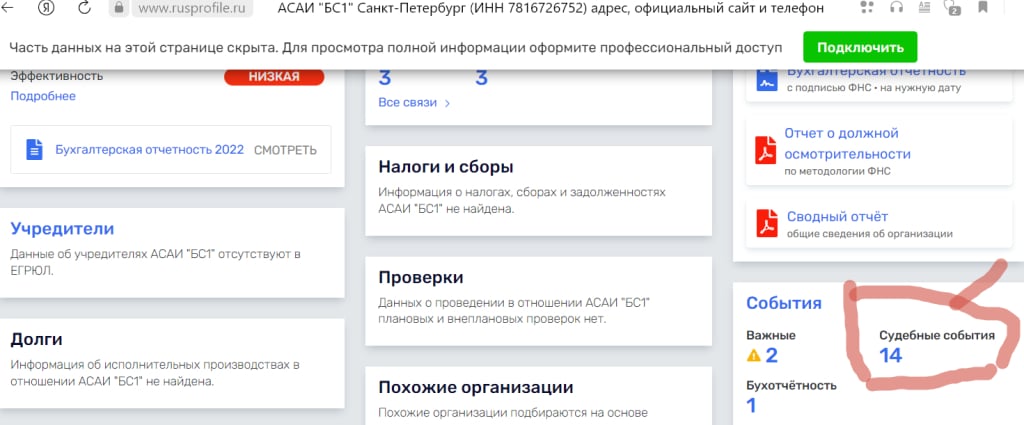Click the Похожие организации heading
1024x425 pixels.
tap(476, 387)
